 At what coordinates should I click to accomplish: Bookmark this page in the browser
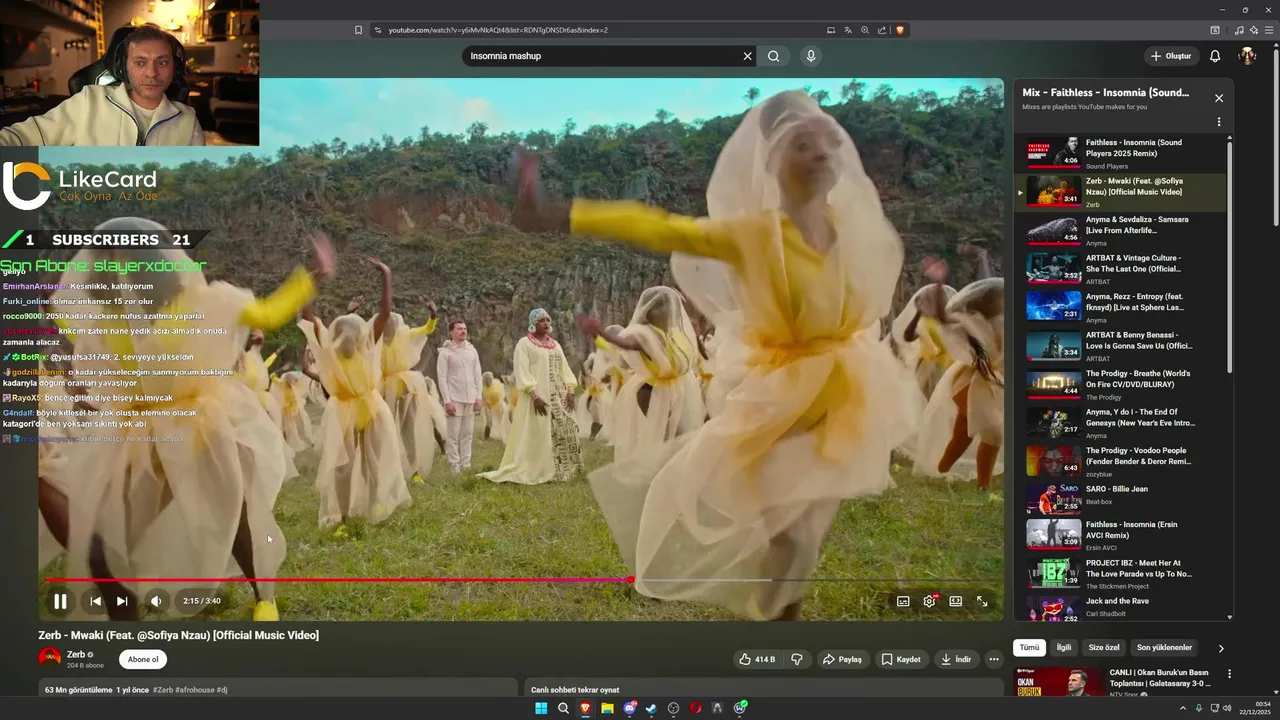(x=358, y=30)
